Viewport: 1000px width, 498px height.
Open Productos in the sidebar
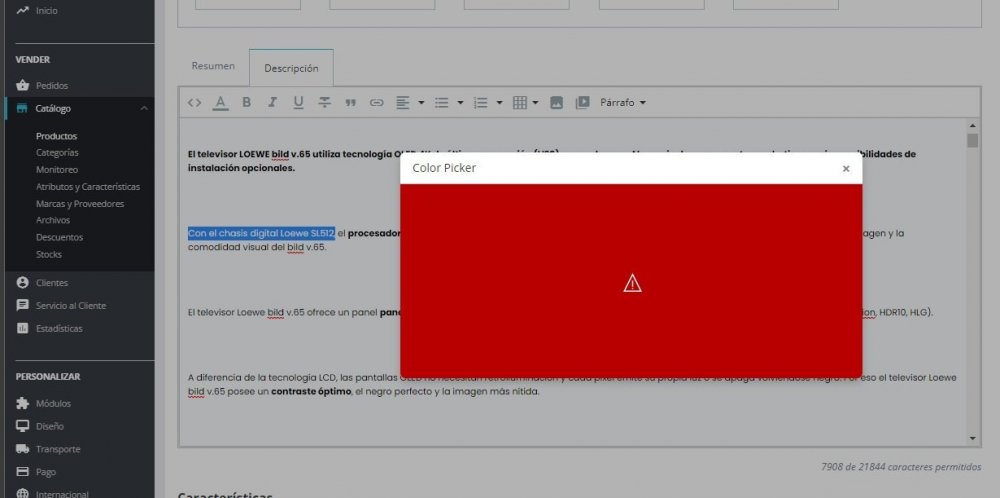(x=56, y=136)
